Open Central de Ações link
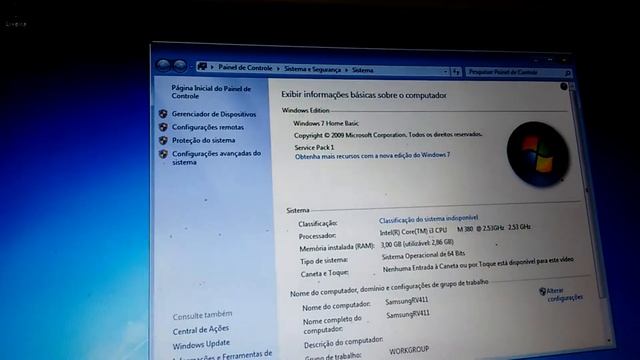The width and height of the screenshot is (640, 360). tap(200, 330)
